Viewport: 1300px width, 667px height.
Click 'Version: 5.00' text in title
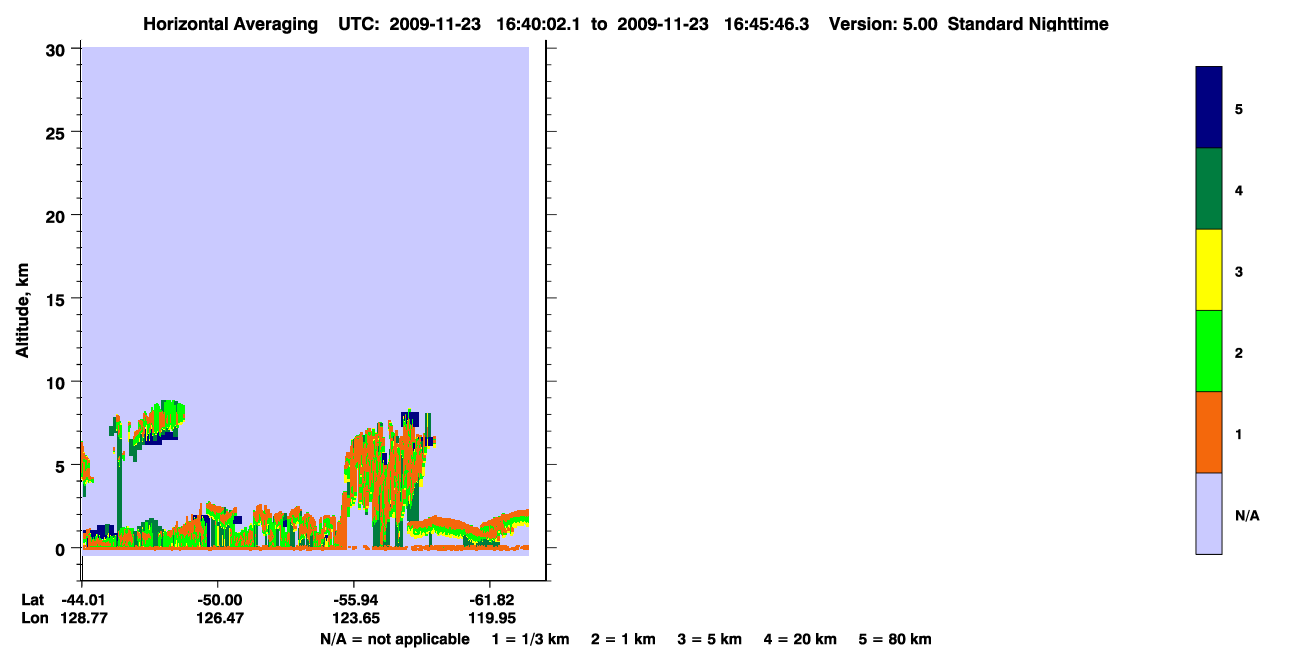point(883,24)
